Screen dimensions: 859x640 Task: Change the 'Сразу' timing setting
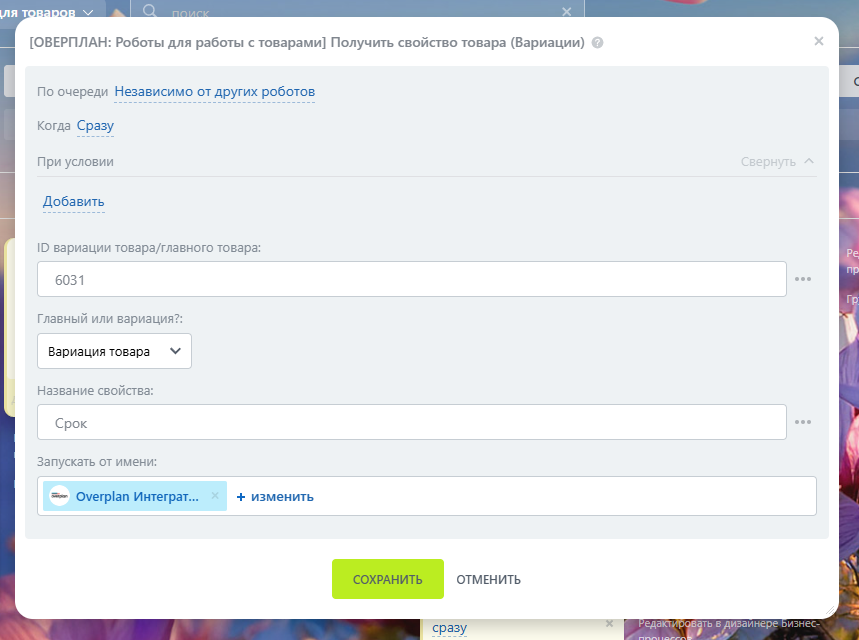95,126
